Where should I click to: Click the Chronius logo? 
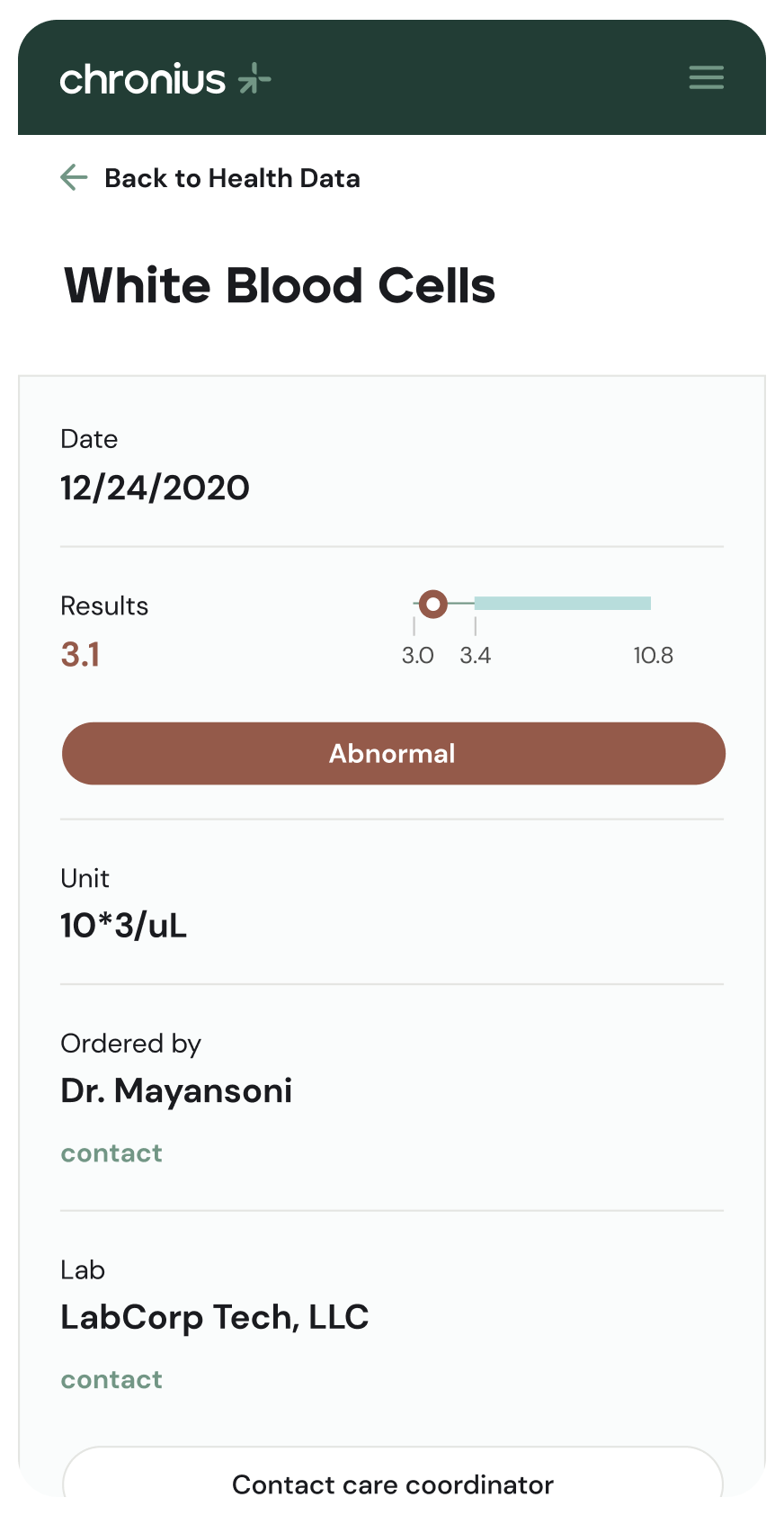[165, 79]
